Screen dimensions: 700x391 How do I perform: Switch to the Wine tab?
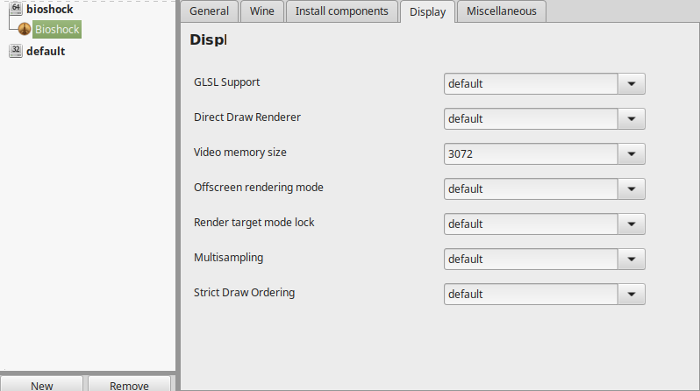pyautogui.click(x=262, y=11)
